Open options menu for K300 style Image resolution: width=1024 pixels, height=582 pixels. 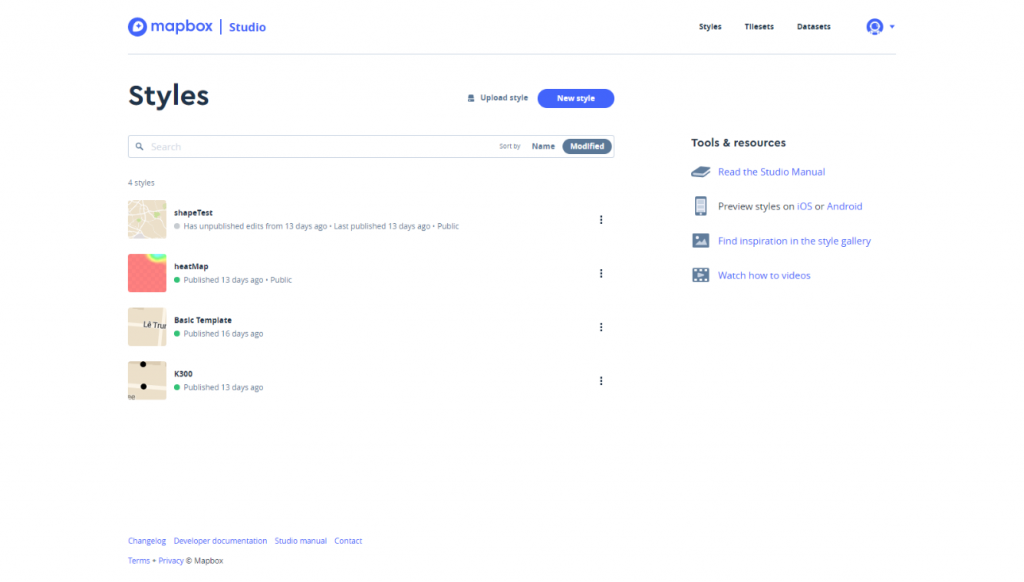[x=601, y=381]
